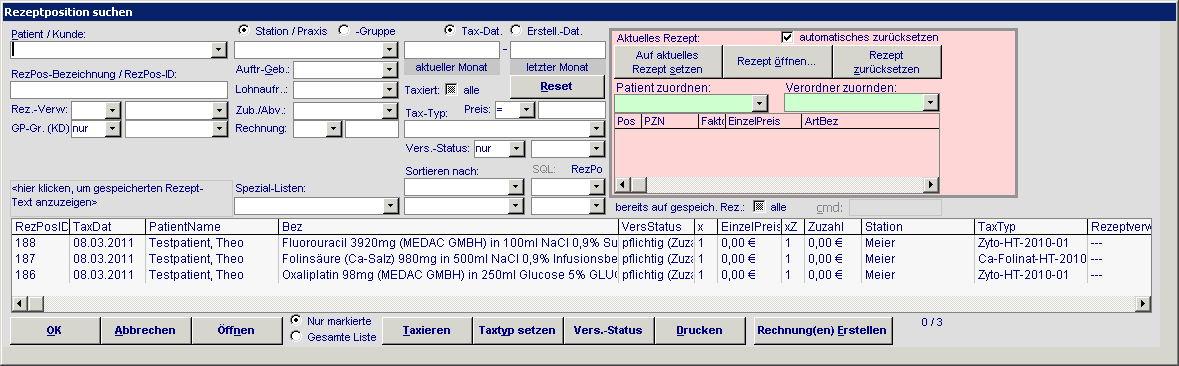
Task: Click the Fluorouracil 3920mg description cell
Action: pos(448,243)
